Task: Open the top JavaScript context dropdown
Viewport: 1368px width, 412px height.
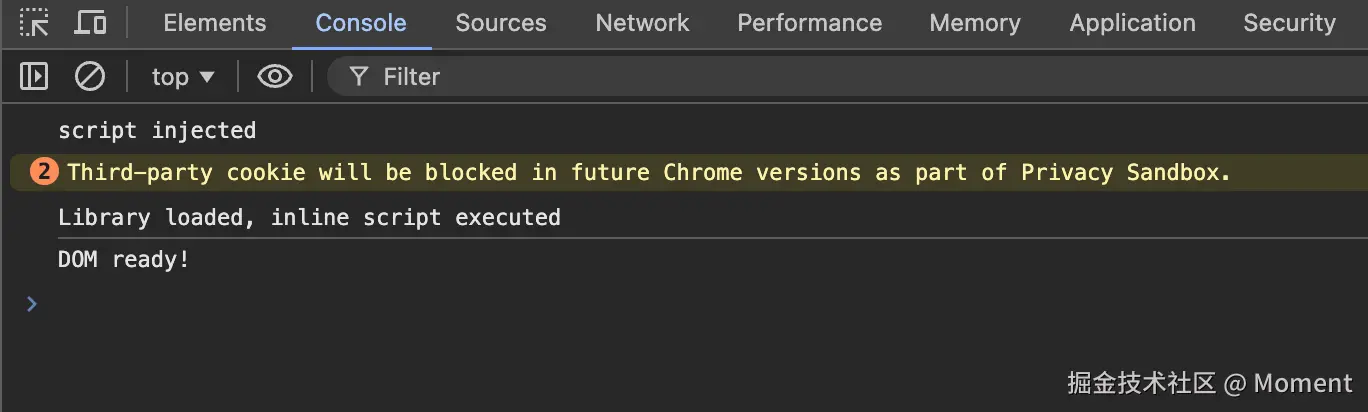Action: [183, 77]
